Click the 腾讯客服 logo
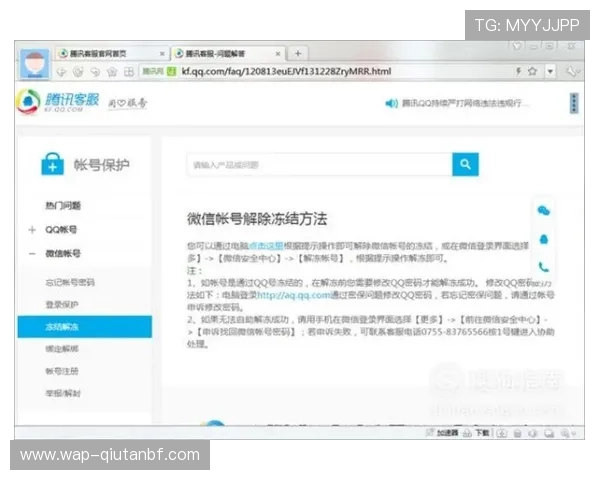This screenshot has height=480, width=600. pos(58,101)
